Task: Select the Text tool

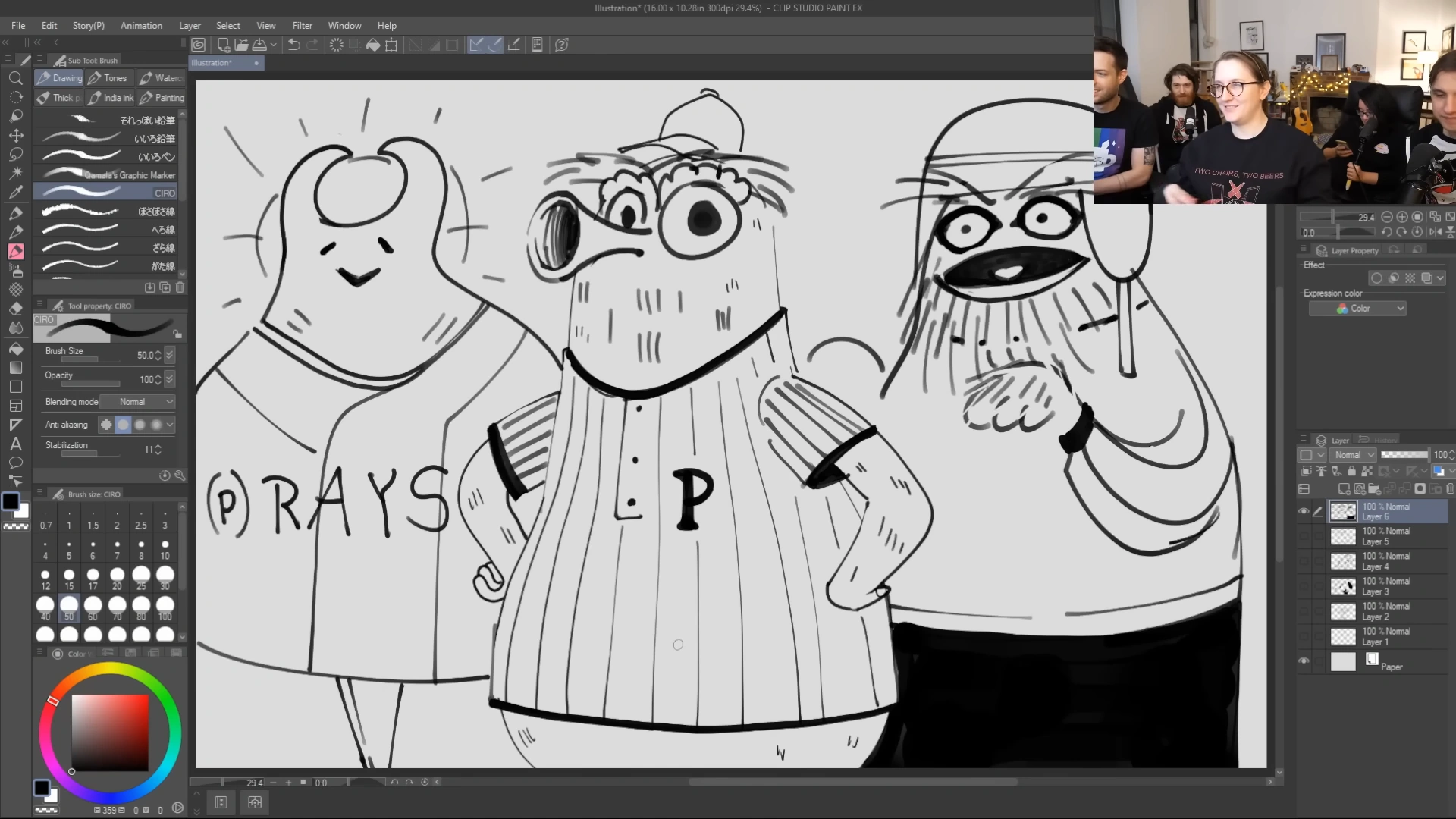Action: (15, 444)
